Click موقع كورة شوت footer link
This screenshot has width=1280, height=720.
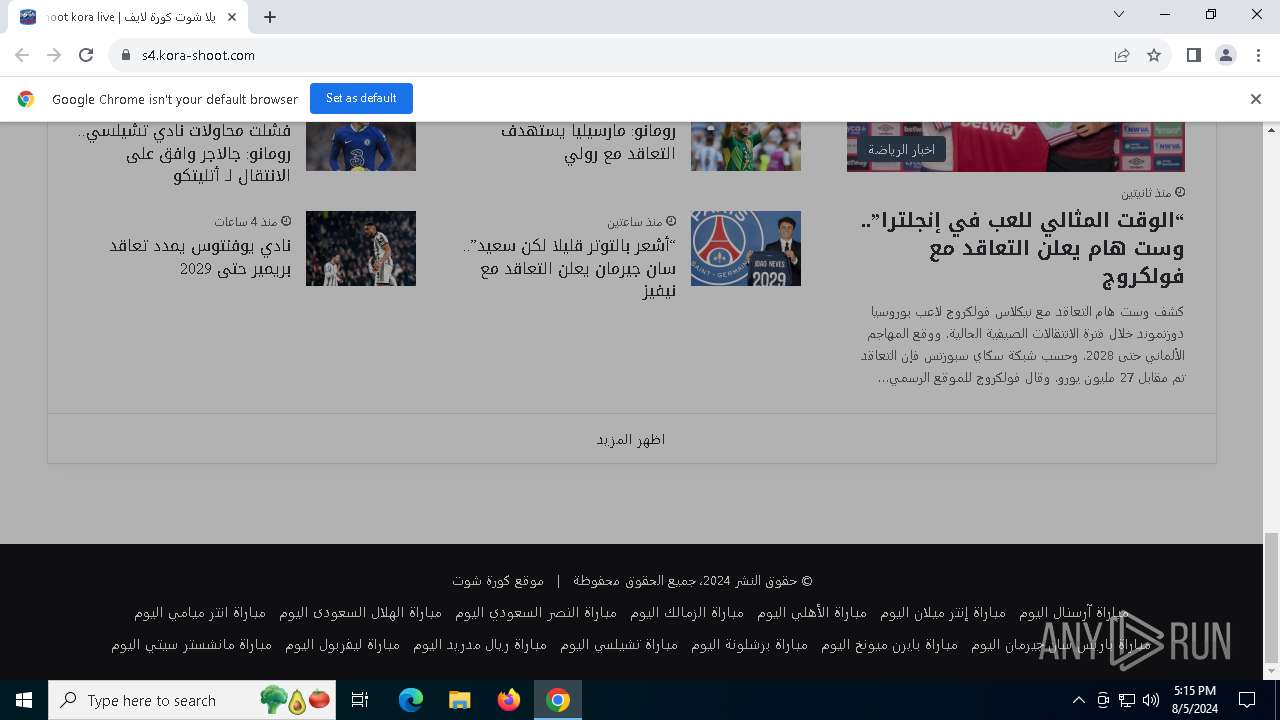(498, 580)
